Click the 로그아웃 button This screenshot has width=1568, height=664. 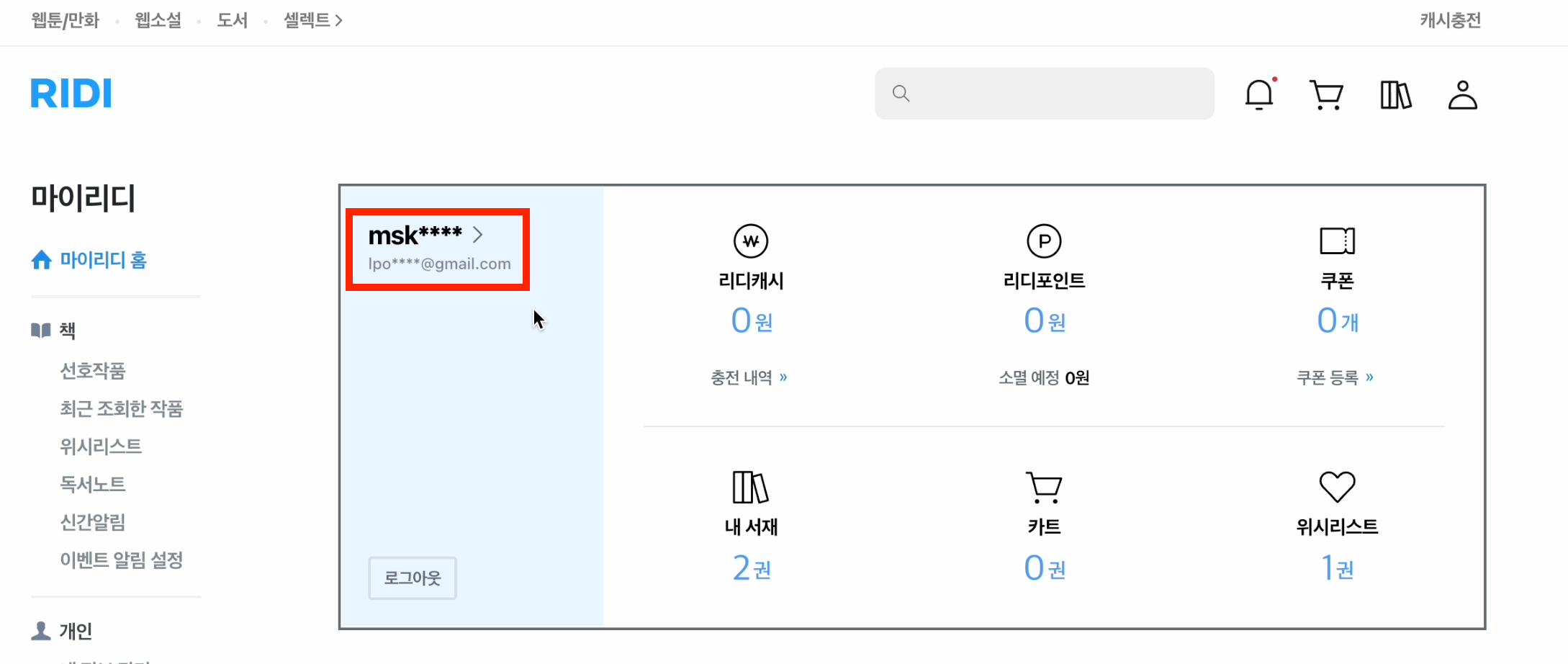click(x=413, y=578)
